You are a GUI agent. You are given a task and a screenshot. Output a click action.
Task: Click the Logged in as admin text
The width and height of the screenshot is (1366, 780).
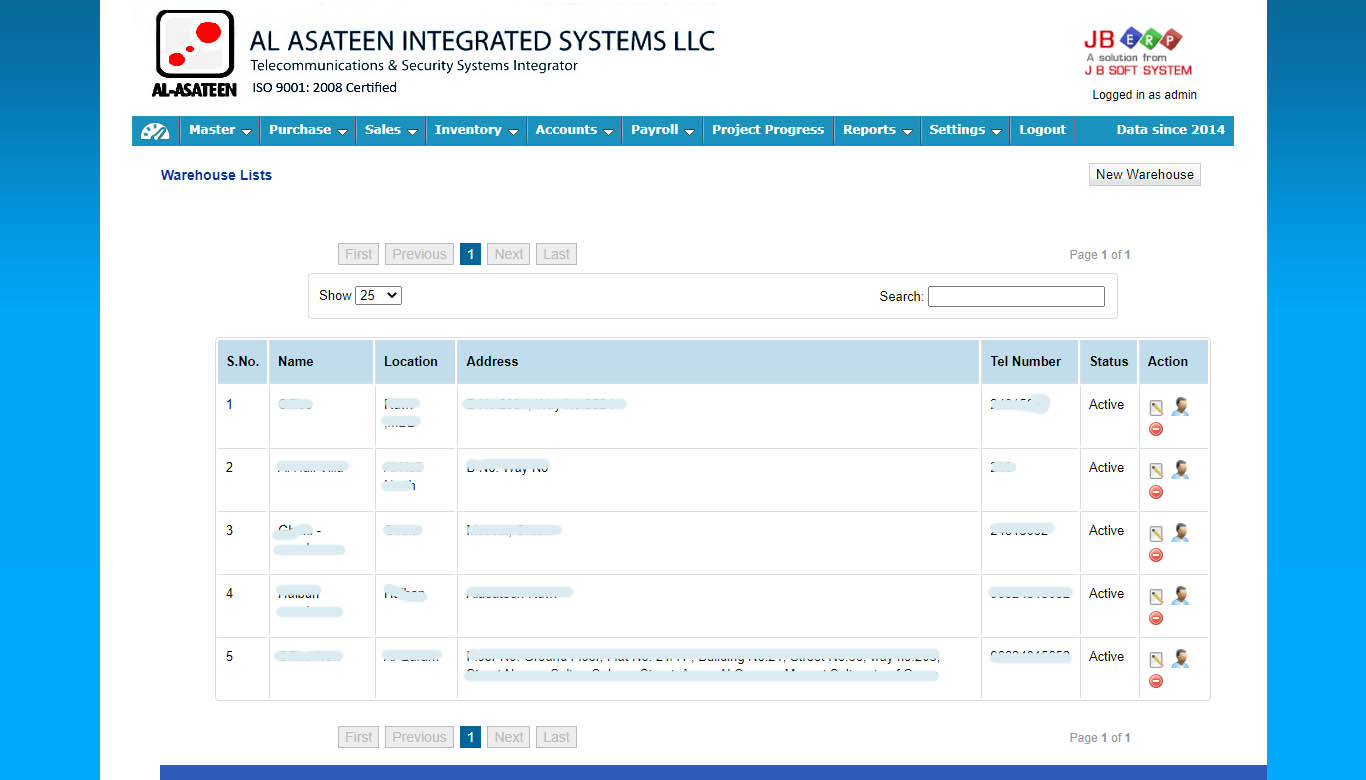1144,95
